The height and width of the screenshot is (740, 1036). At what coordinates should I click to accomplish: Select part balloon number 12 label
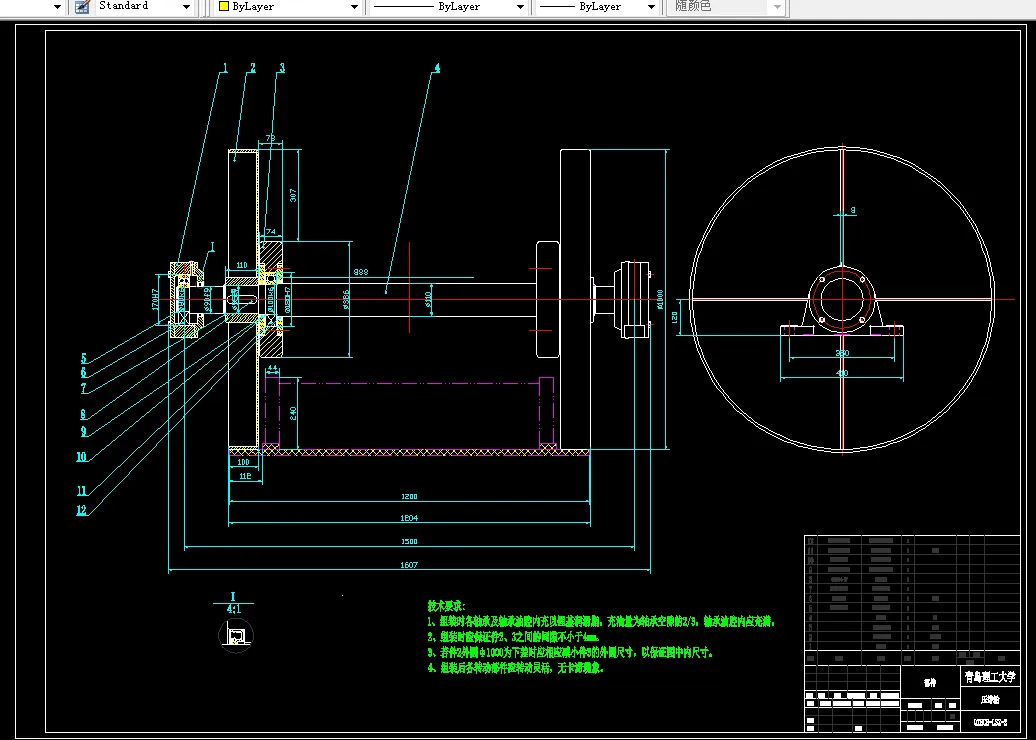(81, 509)
